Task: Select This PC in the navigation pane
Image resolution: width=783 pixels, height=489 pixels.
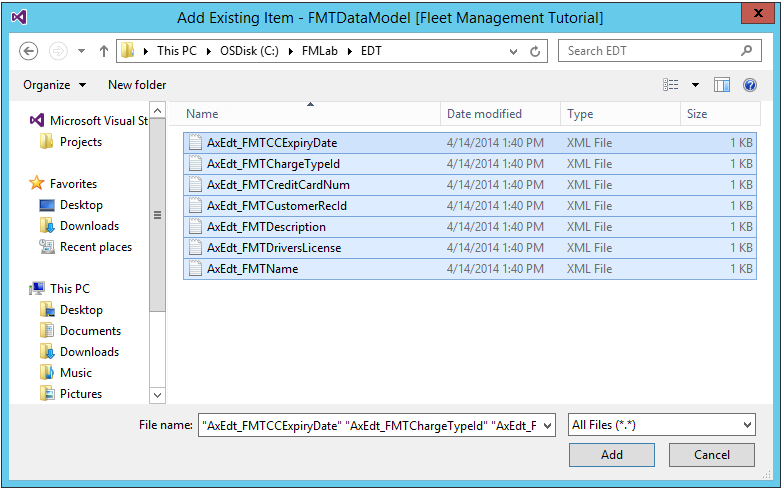Action: pos(59,289)
